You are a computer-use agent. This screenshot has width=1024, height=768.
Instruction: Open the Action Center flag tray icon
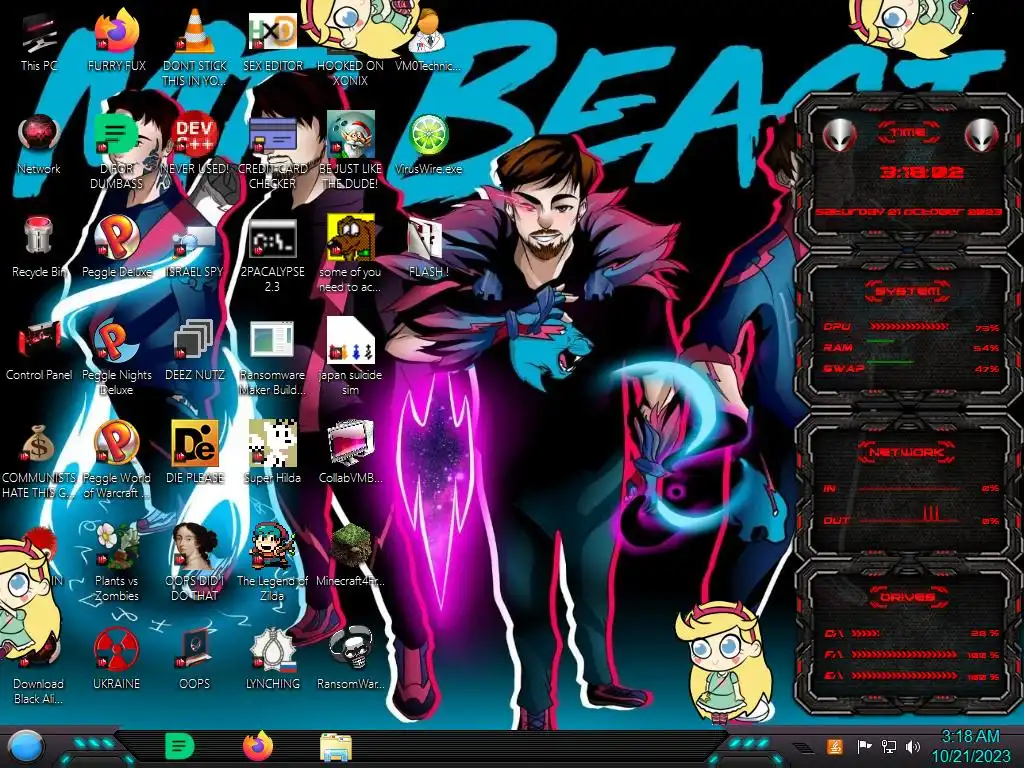coord(864,746)
